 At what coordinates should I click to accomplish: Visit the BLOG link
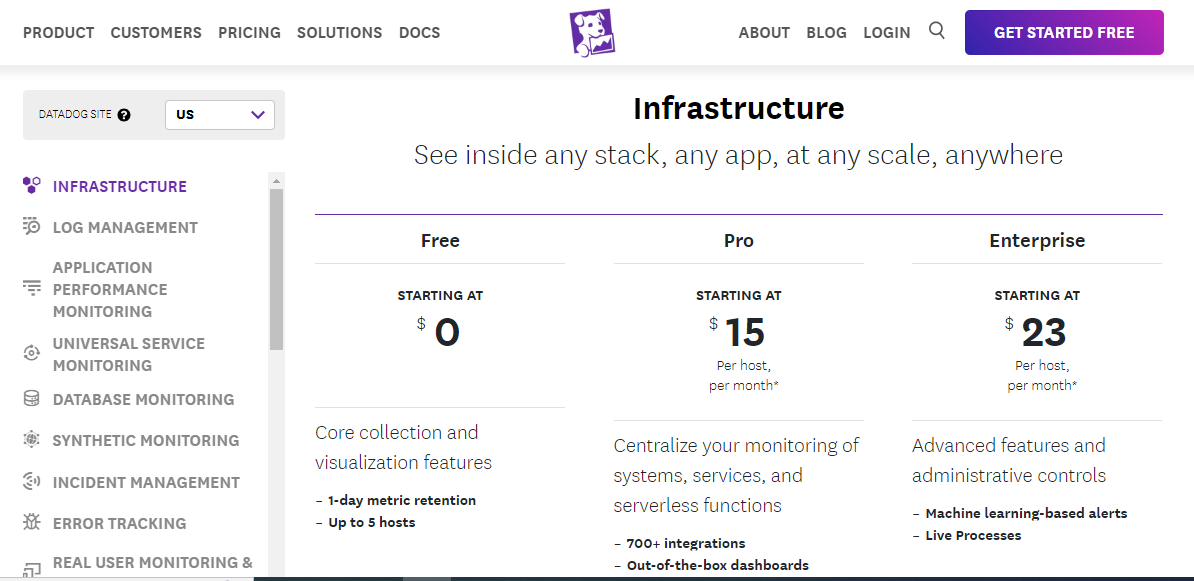826,33
